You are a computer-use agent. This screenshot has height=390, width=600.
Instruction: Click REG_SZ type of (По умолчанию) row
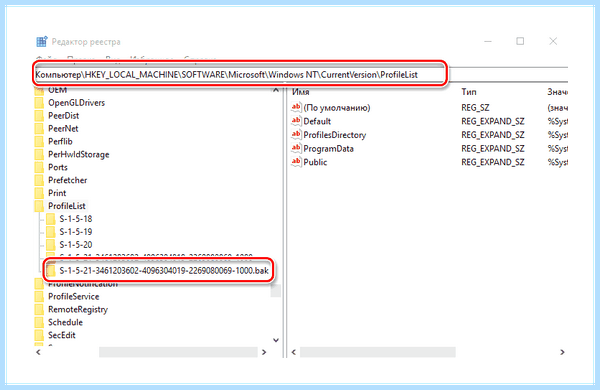tap(475, 108)
